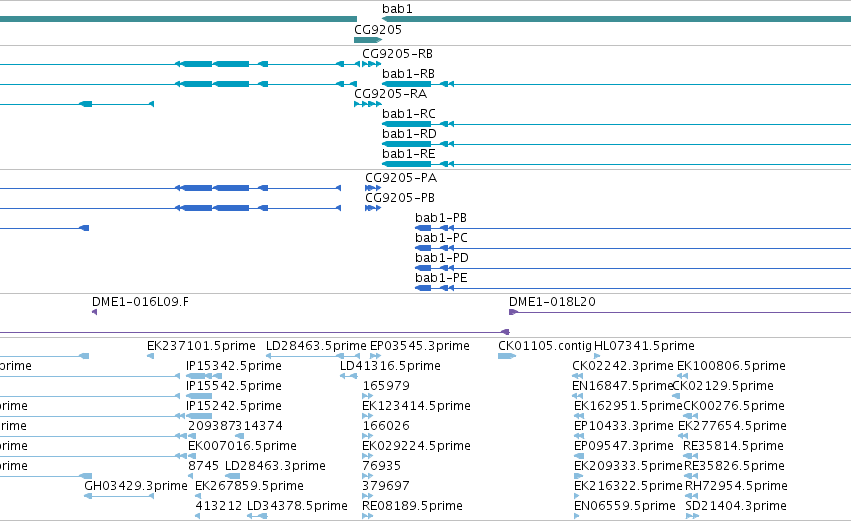Click the EN16847.5prime EST label
The width and height of the screenshot is (851, 521).
coord(622,386)
